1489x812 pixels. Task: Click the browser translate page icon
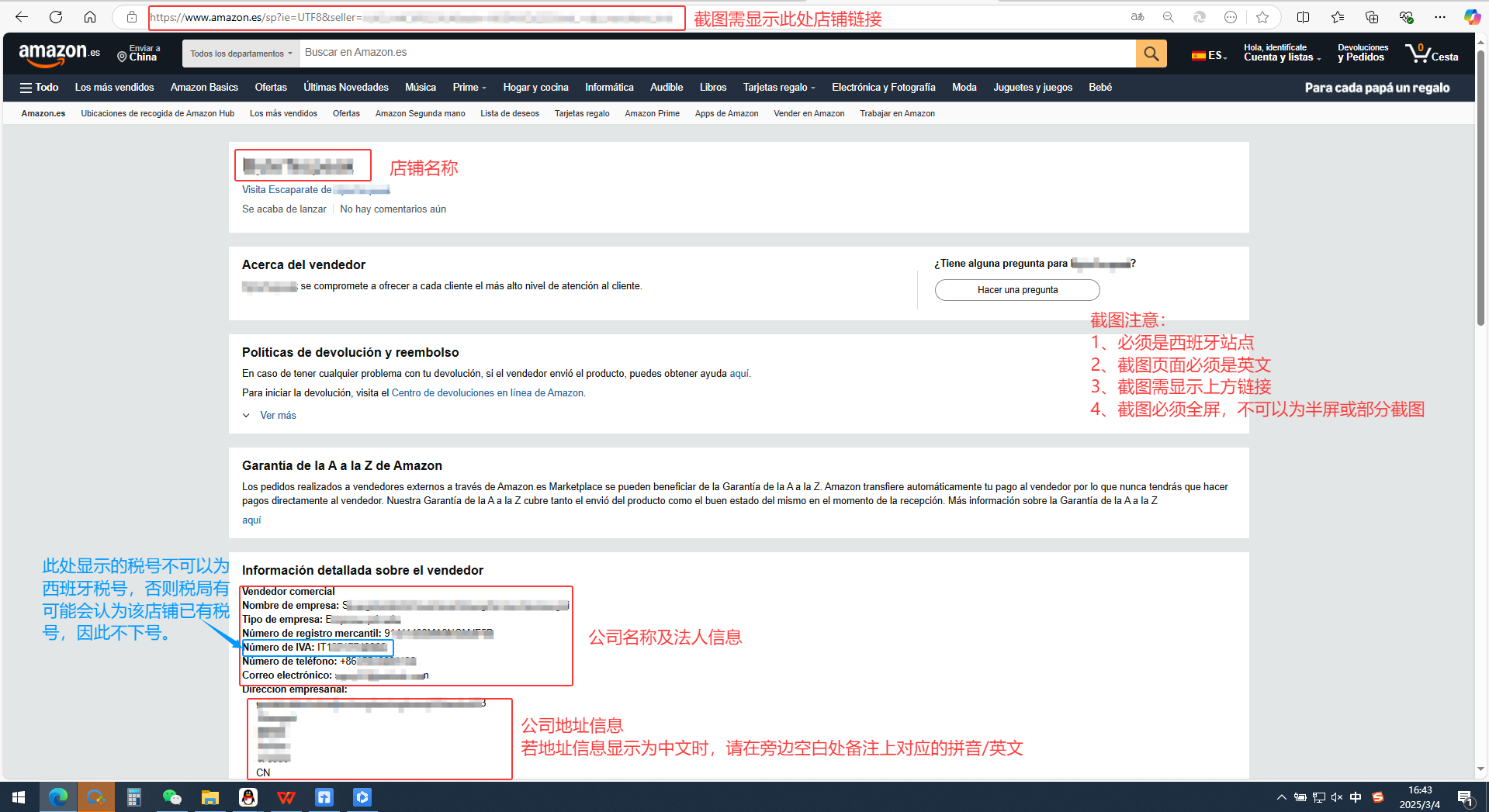pyautogui.click(x=1138, y=17)
